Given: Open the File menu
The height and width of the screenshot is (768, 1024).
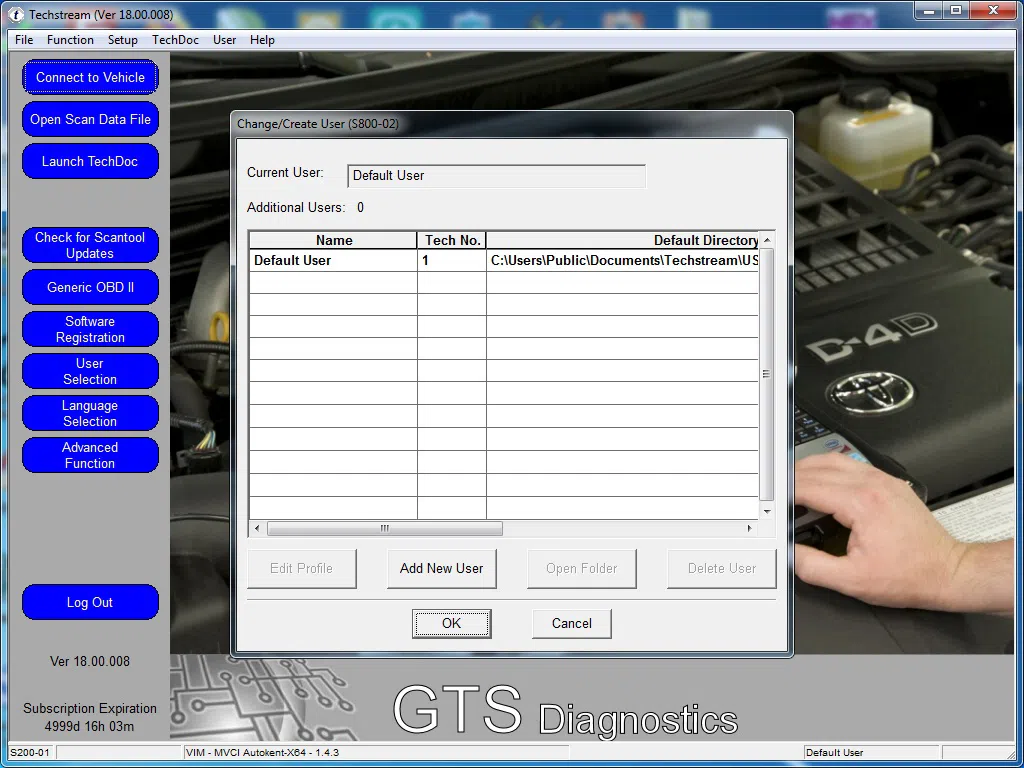Looking at the screenshot, I should pos(24,40).
